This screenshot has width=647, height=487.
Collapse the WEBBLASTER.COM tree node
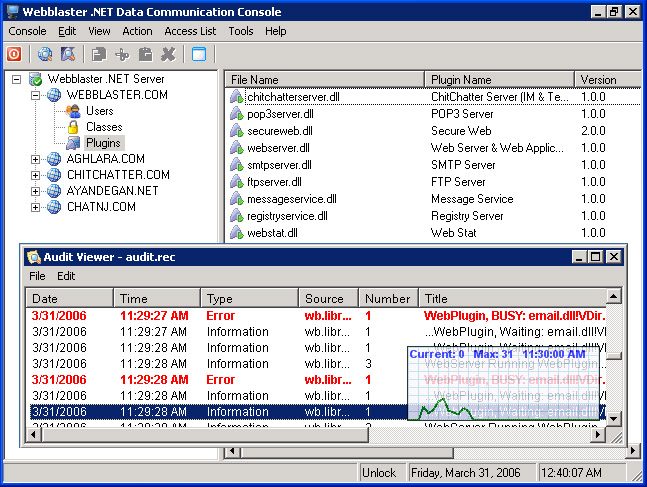35,95
